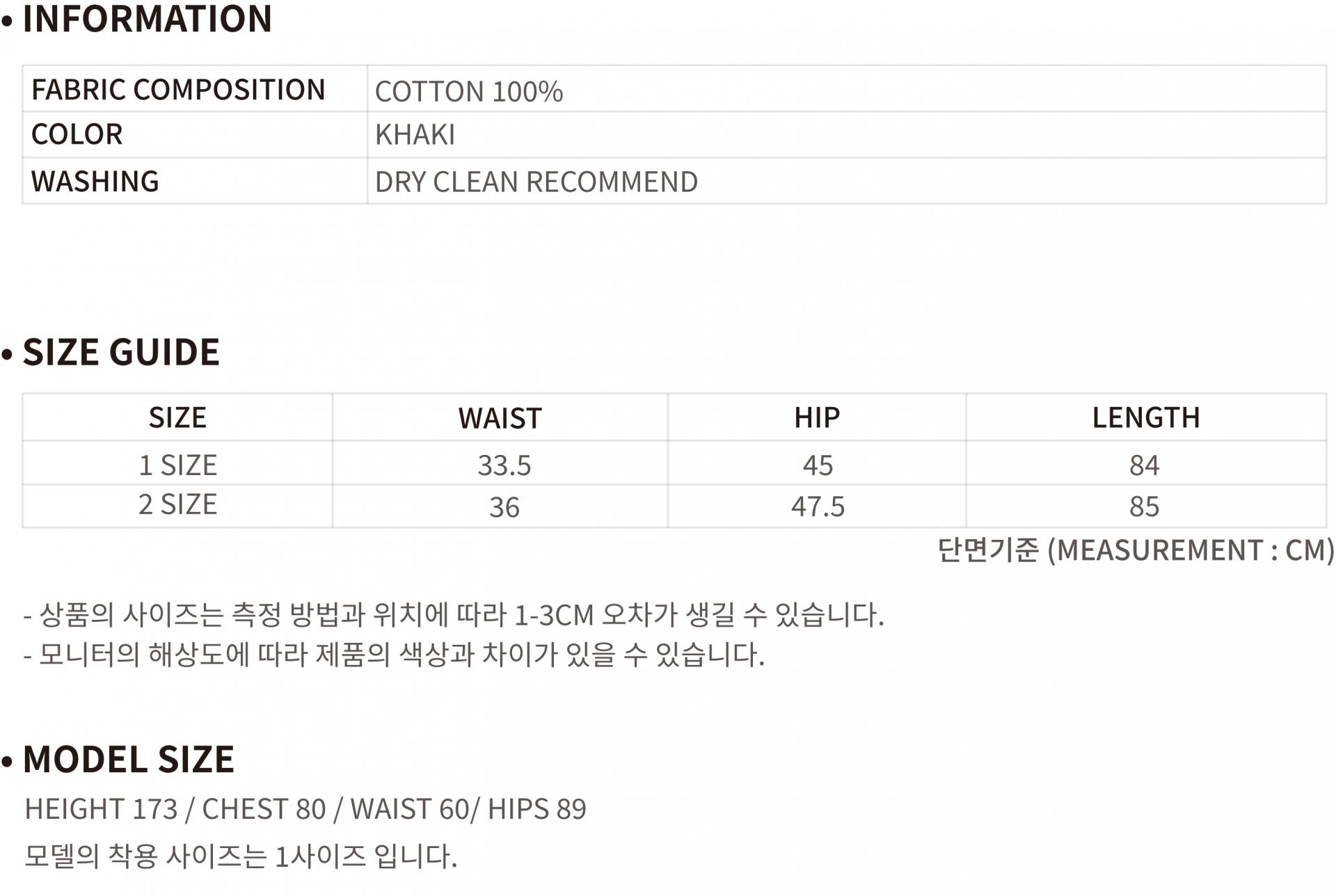Click the SIZE GUIDE heading
The image size is (1336, 896).
(121, 352)
